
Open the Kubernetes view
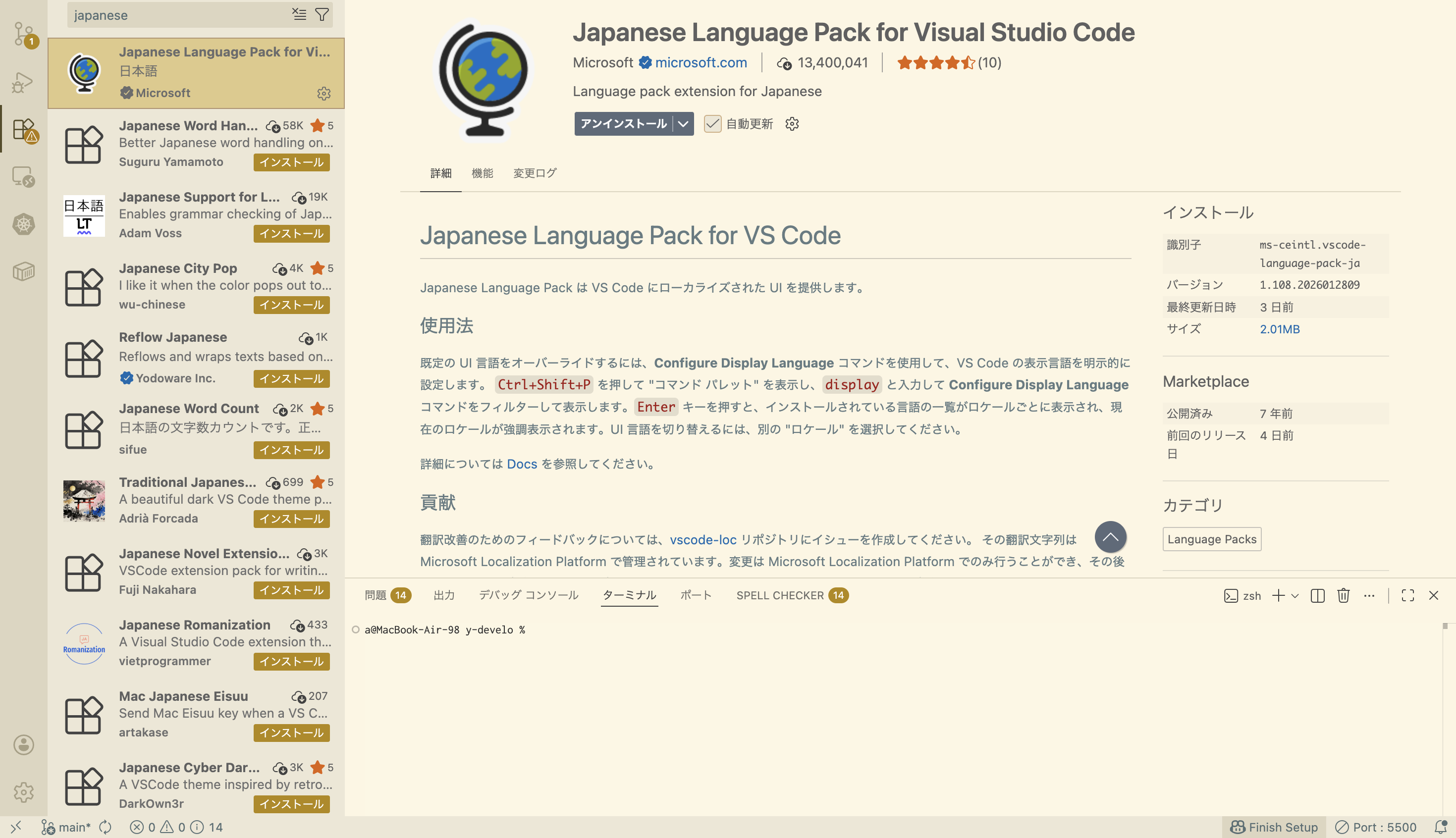(x=23, y=224)
